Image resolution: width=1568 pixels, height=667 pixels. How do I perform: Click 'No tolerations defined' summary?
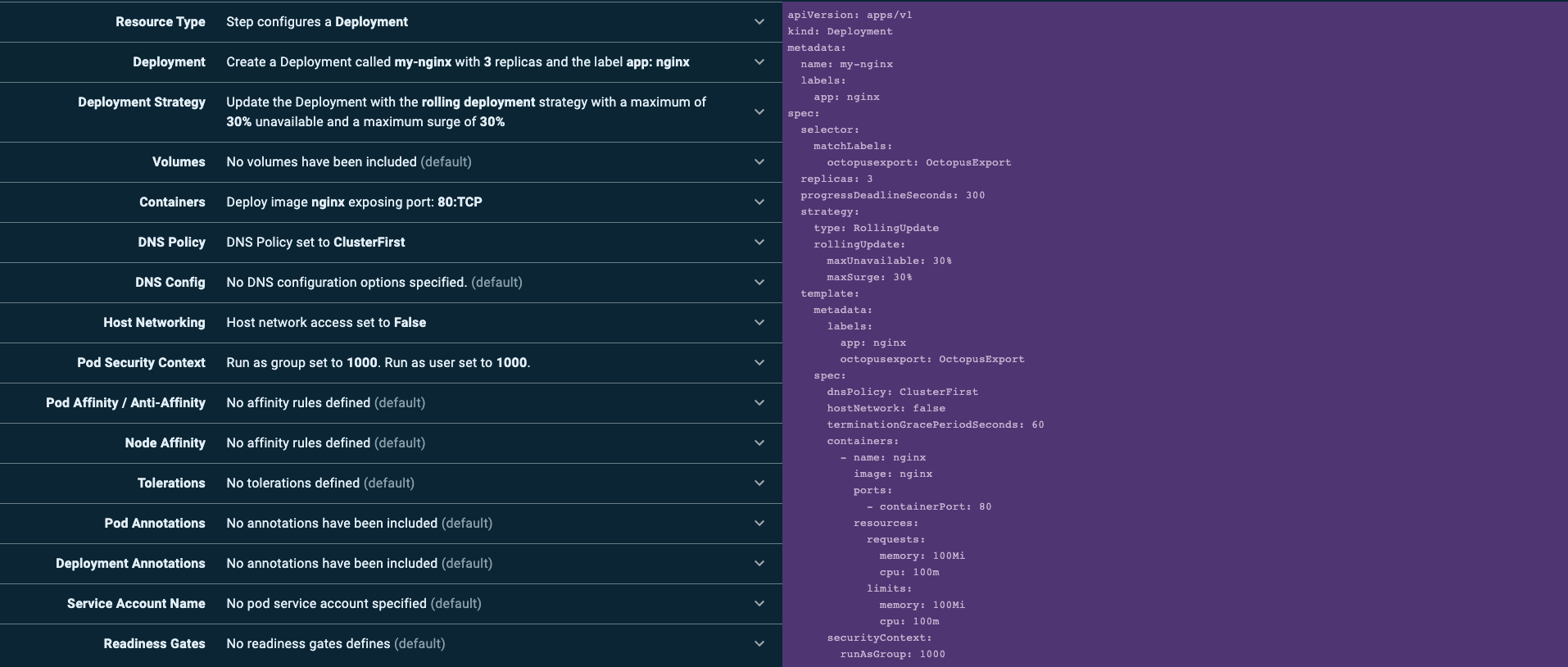tap(320, 483)
